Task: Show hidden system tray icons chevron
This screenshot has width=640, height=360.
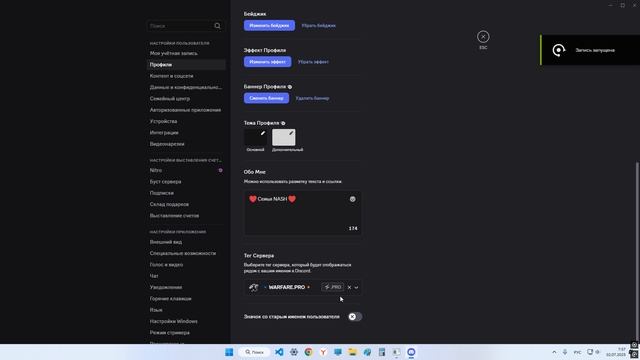Action: [554, 352]
